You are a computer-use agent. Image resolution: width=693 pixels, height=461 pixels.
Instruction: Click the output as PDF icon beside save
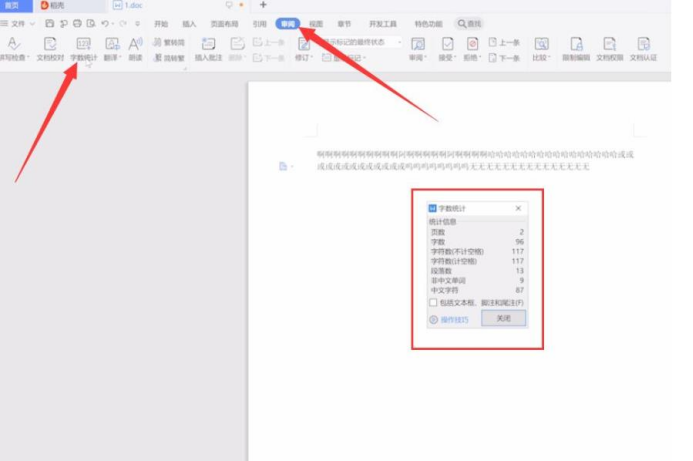[64, 23]
